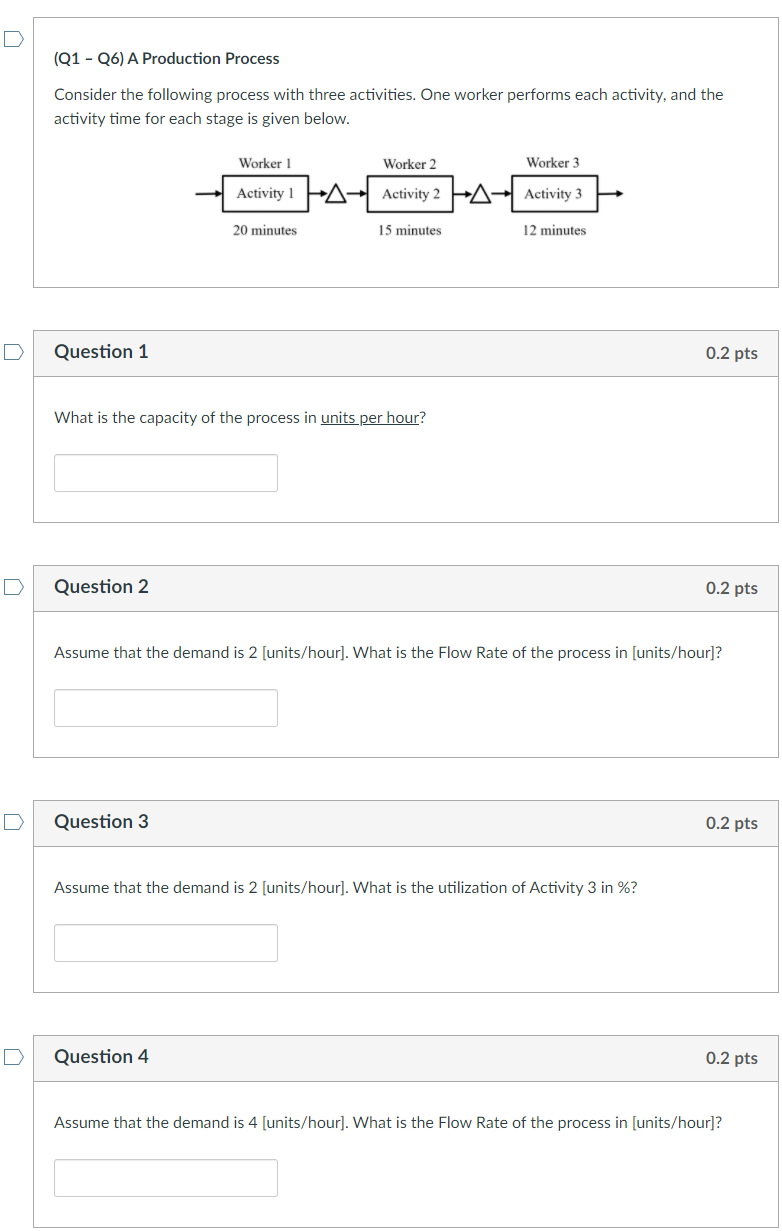Click the 0.2 pts label on Question 1

pos(733,353)
